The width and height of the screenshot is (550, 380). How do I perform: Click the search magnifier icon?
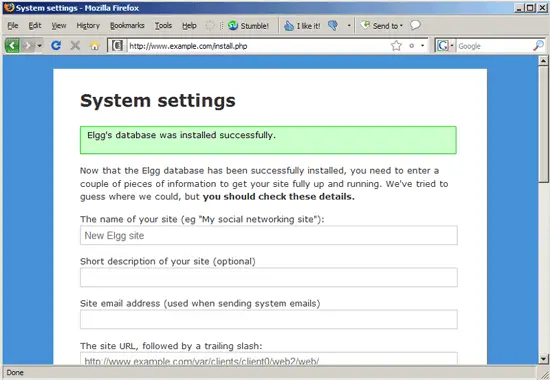click(x=538, y=45)
